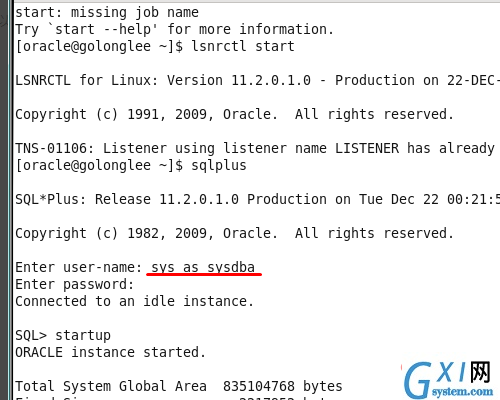This screenshot has width=500, height=400.
Task: Click the 'Copyright (c) 1991, 2009' line
Action: [234, 114]
